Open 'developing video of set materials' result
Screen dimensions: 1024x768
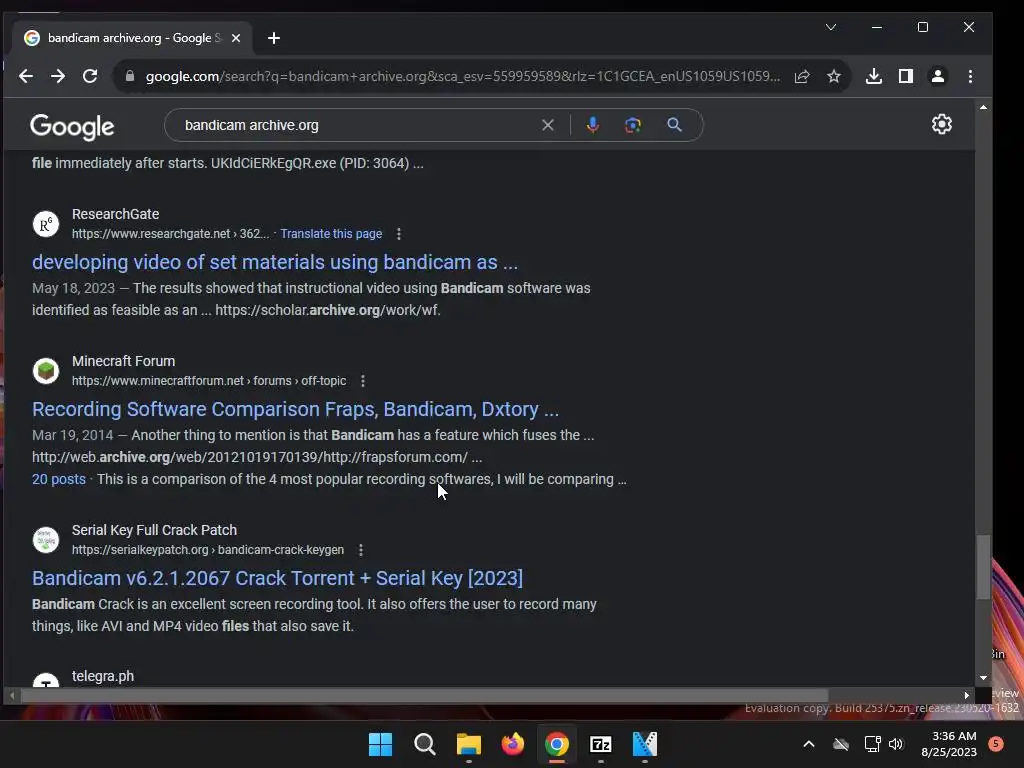275,262
